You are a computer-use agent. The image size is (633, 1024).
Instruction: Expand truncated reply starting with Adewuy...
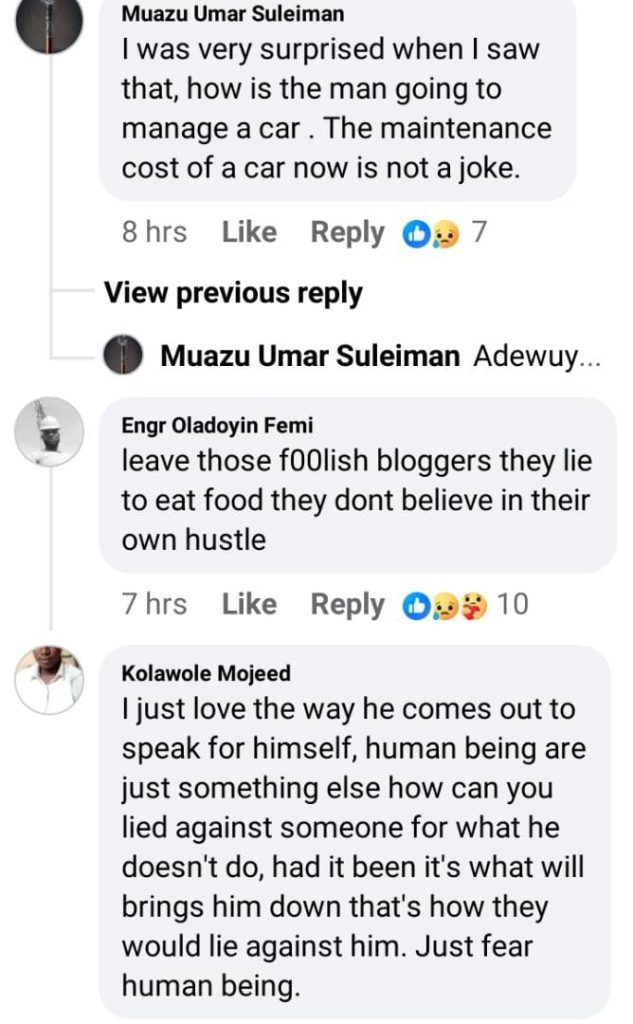click(537, 356)
